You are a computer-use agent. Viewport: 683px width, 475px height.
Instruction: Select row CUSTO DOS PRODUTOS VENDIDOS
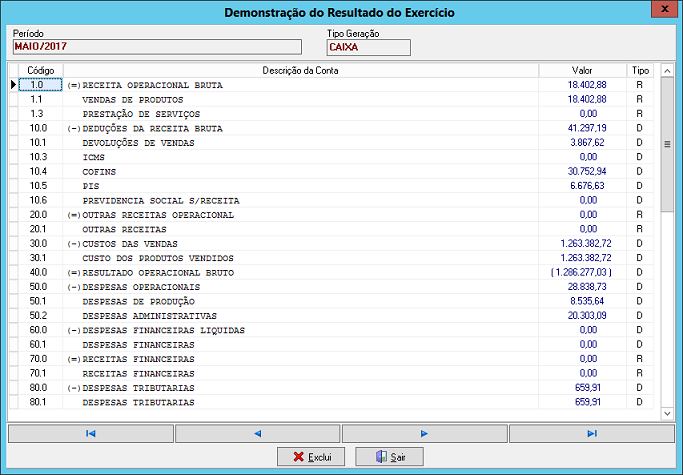pos(331,258)
